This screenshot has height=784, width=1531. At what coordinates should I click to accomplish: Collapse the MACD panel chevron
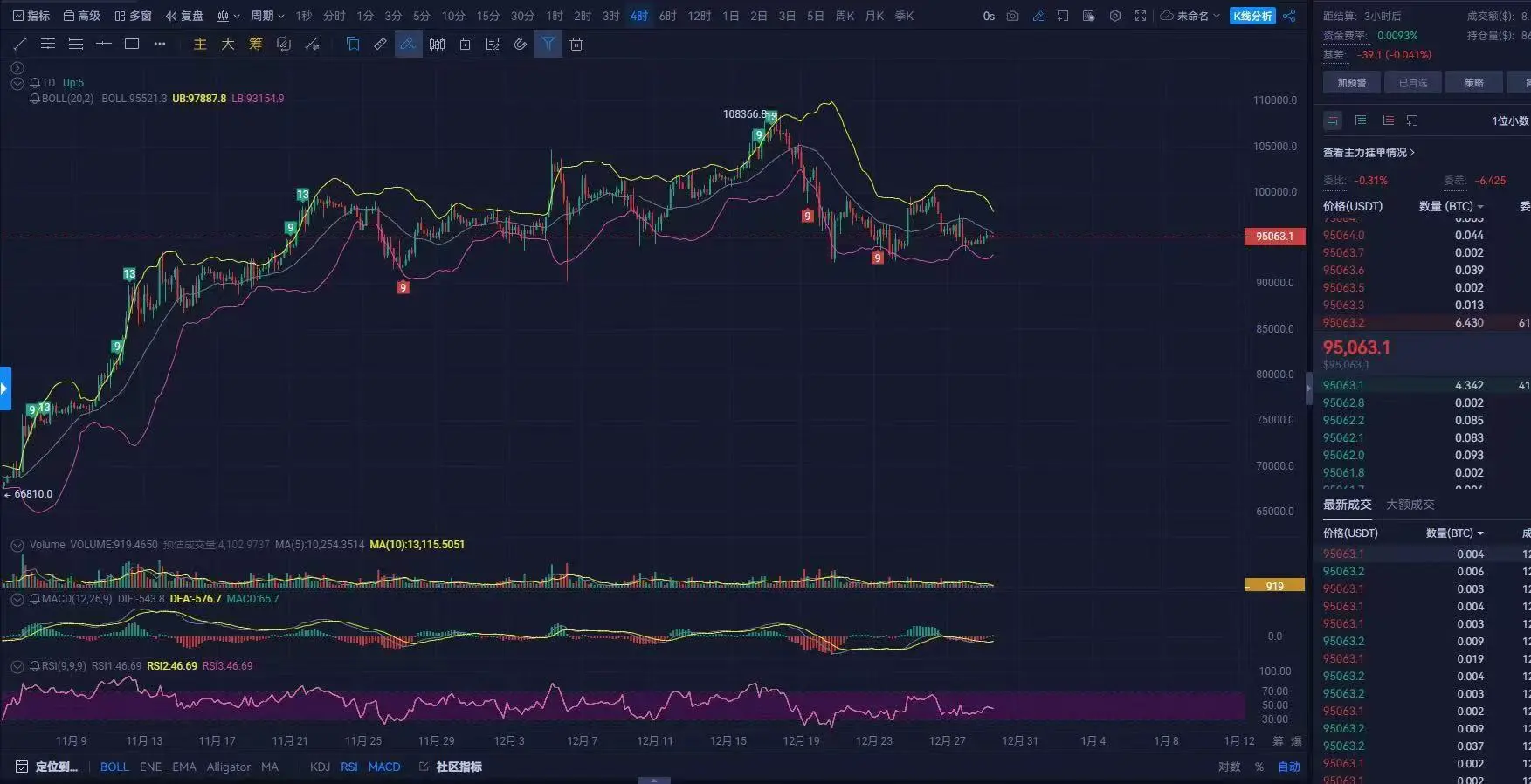coord(17,599)
